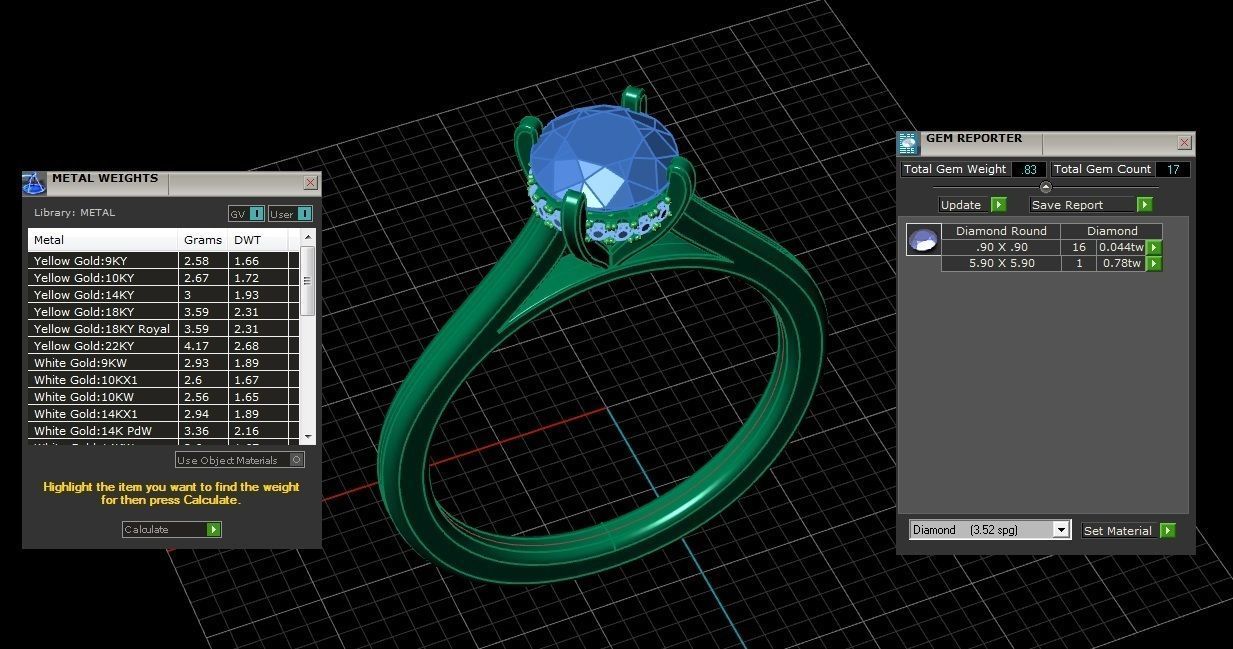
Task: Click the green arrow next to Set Material
Action: (1167, 531)
